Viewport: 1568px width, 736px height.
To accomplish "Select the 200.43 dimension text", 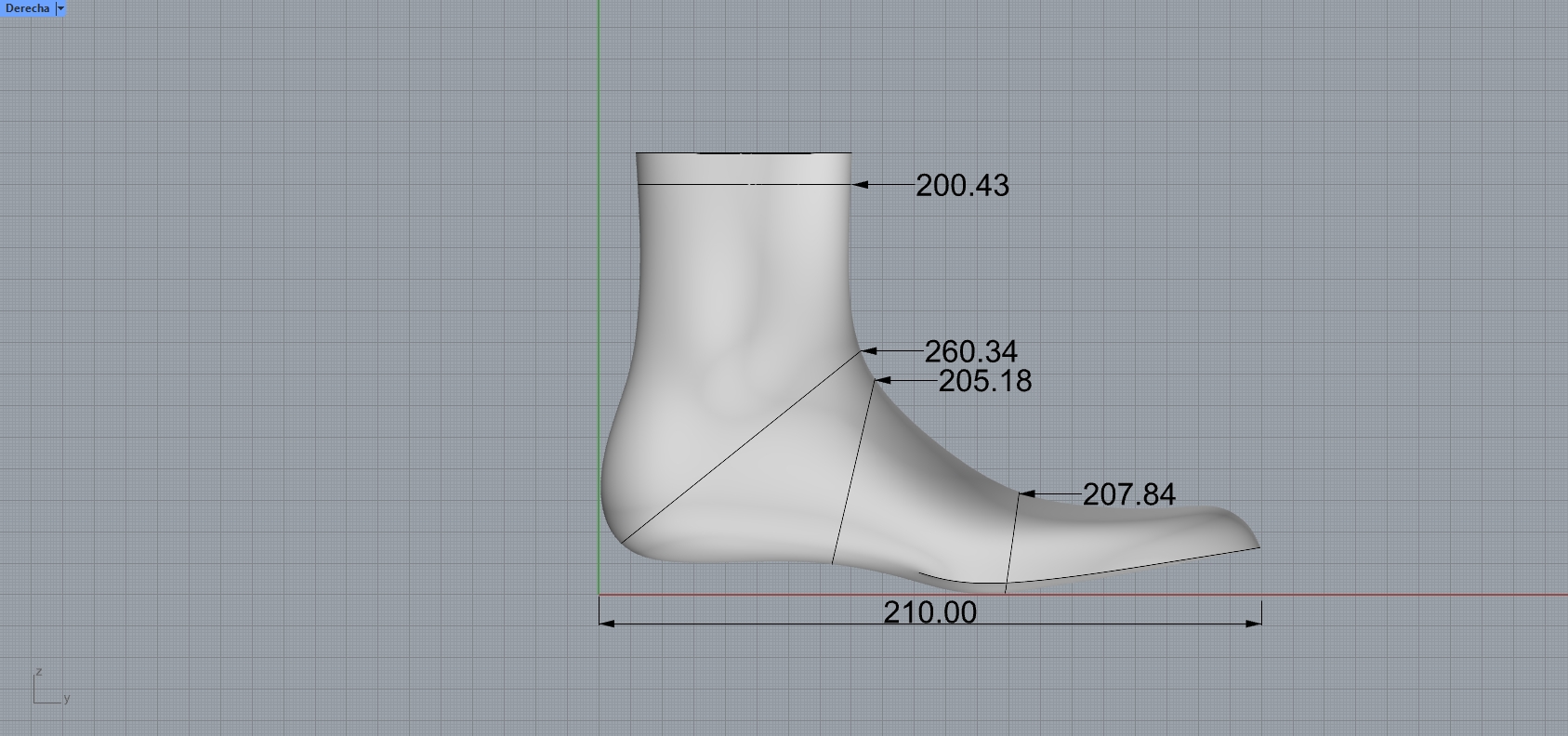I will pos(962,186).
